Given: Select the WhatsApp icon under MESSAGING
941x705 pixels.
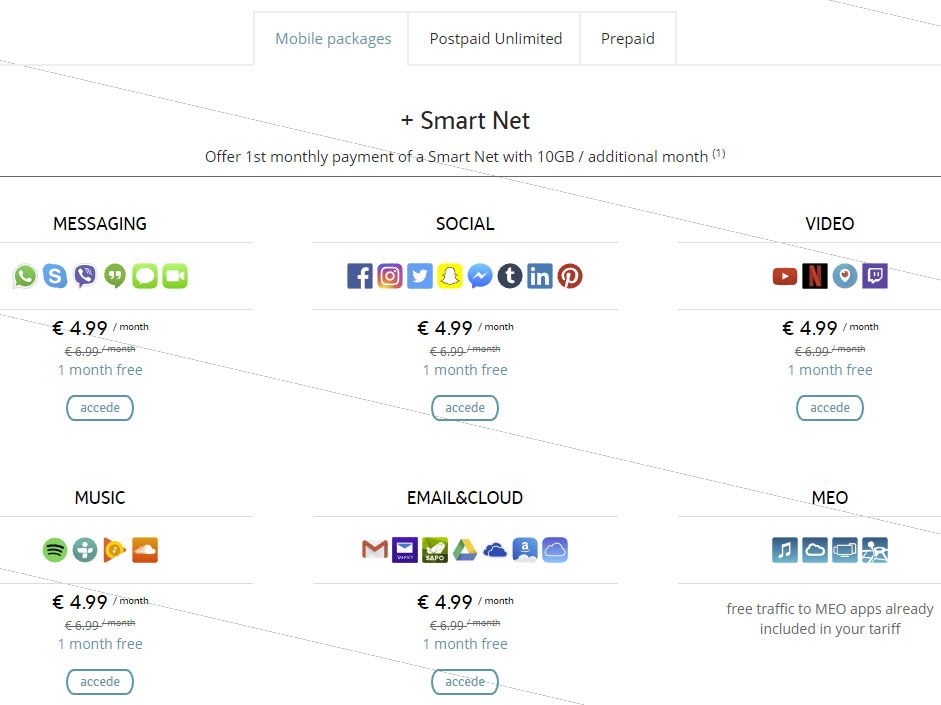Looking at the screenshot, I should [24, 276].
